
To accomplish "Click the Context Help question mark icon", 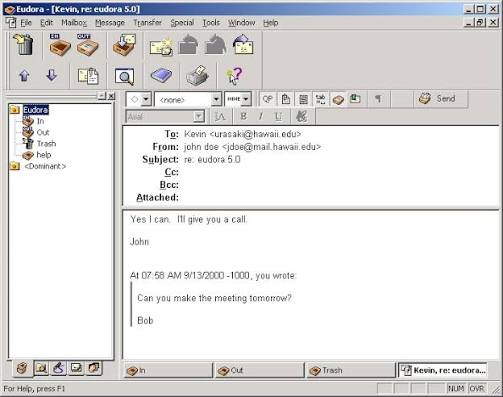I will [234, 76].
